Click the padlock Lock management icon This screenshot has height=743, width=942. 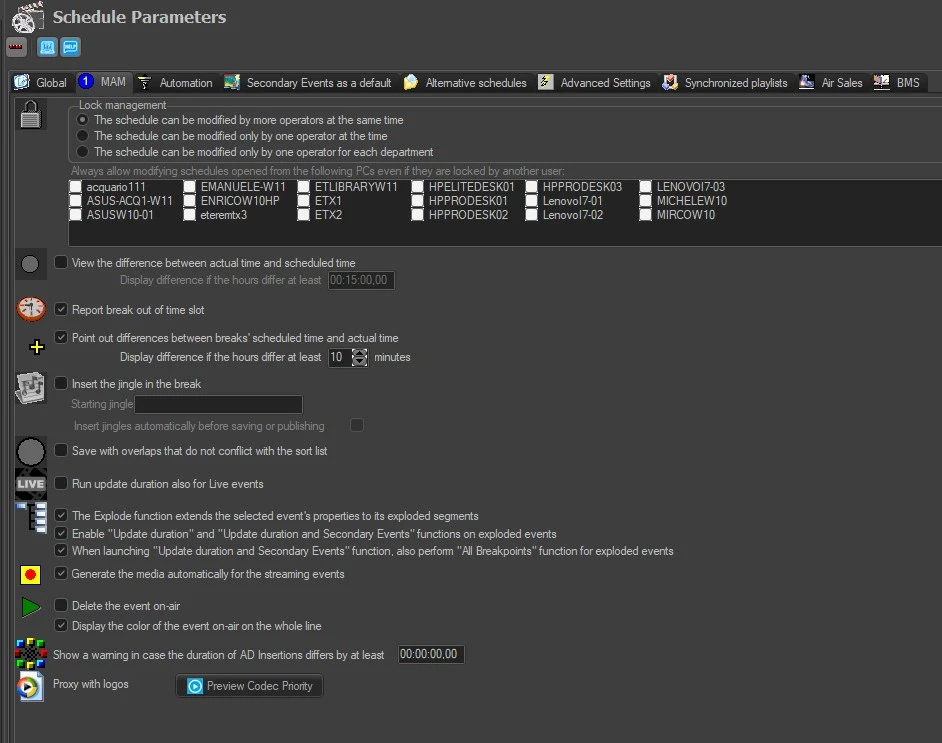(x=31, y=117)
